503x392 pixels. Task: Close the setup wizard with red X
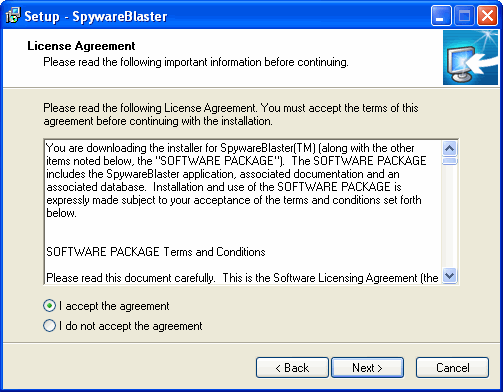487,15
